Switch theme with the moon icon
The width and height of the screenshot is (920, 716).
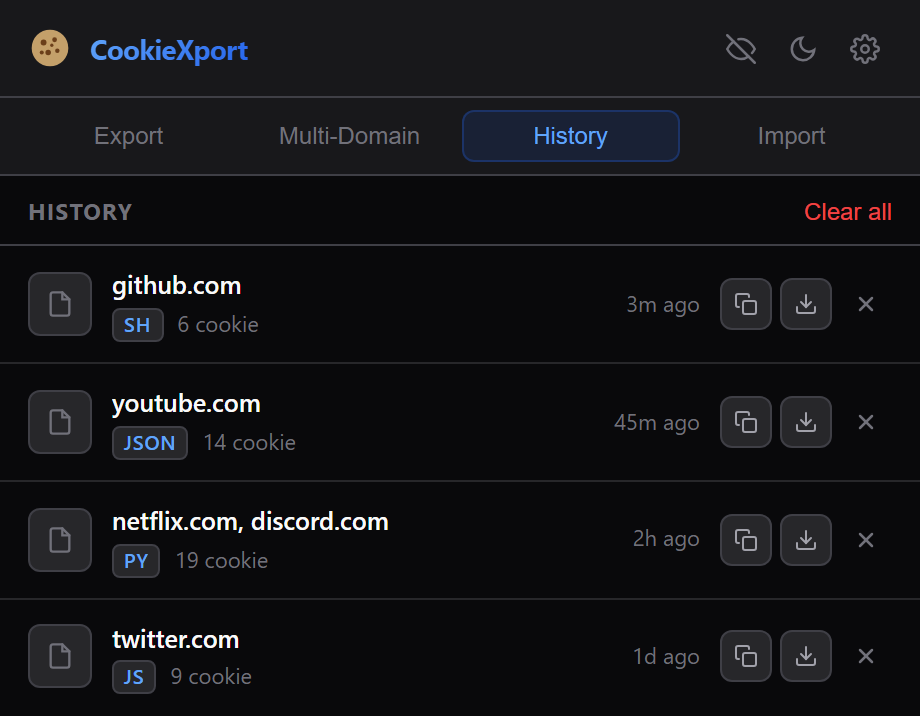pyautogui.click(x=803, y=49)
